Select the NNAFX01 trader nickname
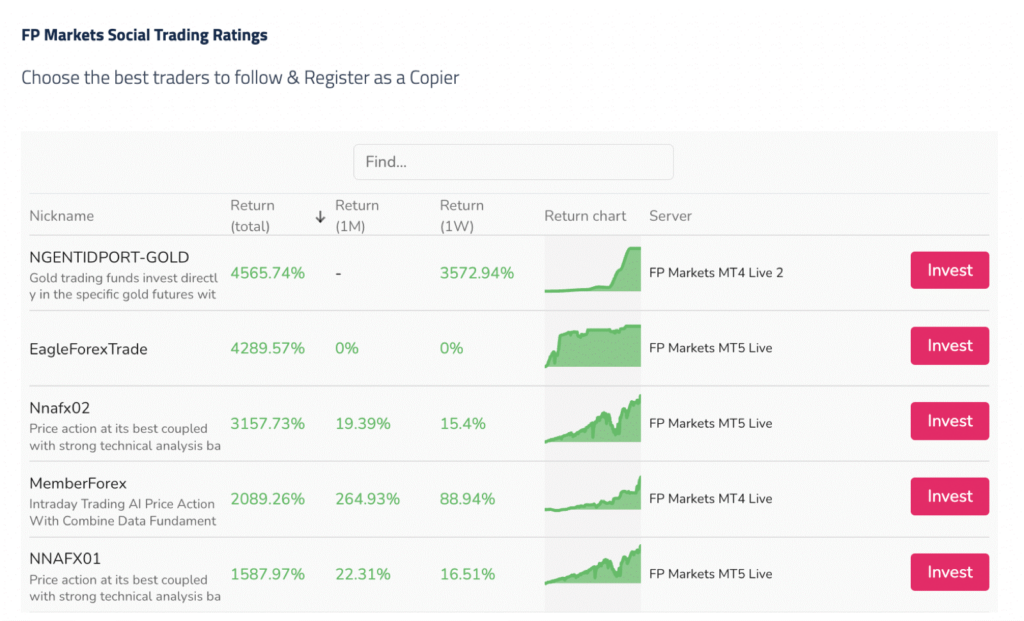1024x621 pixels. pyautogui.click(x=65, y=559)
